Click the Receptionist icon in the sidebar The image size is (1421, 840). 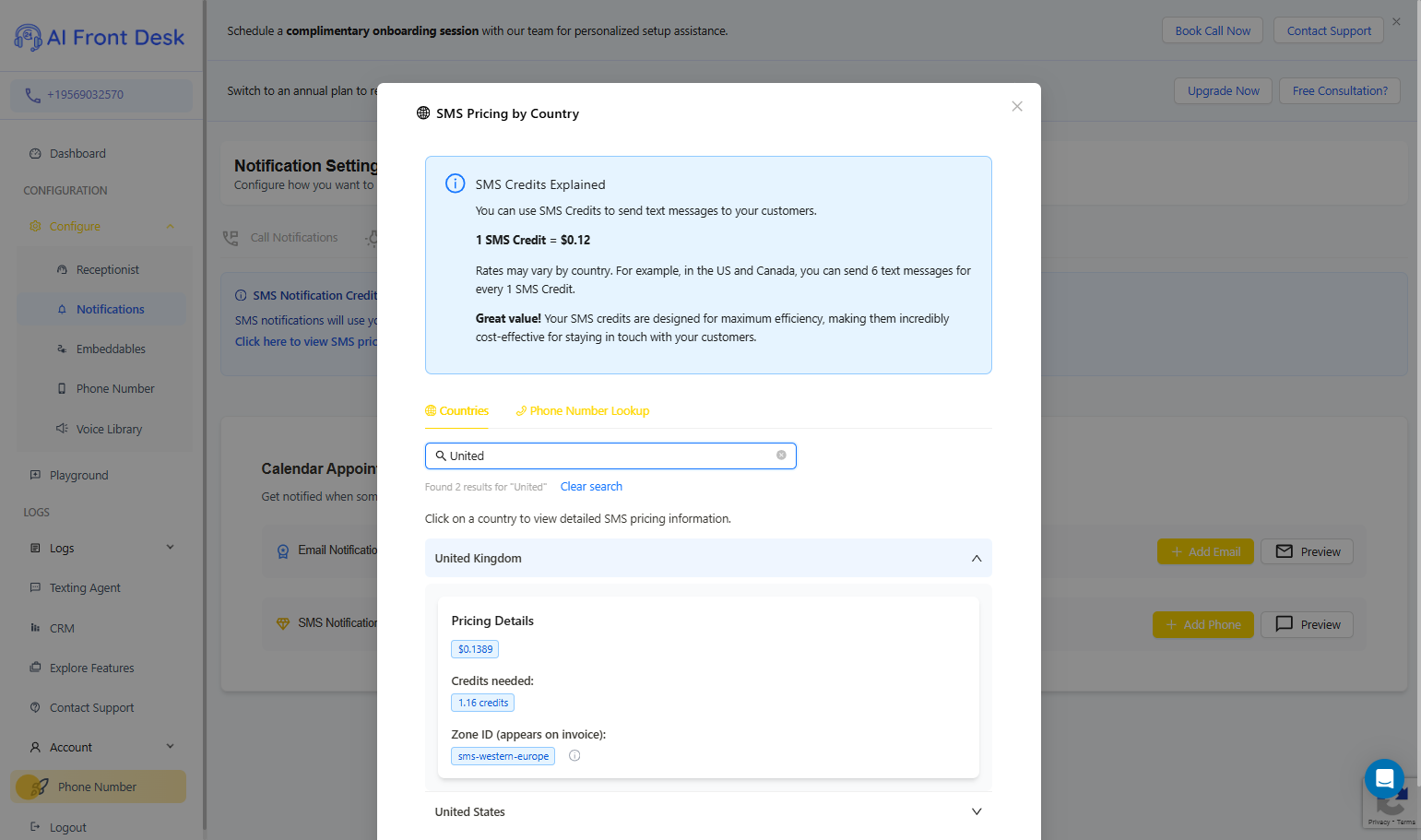(62, 270)
